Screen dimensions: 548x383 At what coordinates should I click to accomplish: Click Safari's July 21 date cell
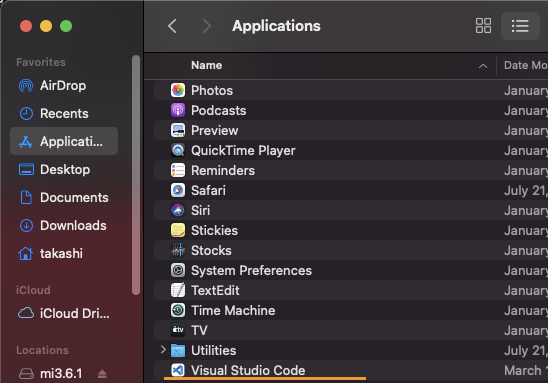526,190
